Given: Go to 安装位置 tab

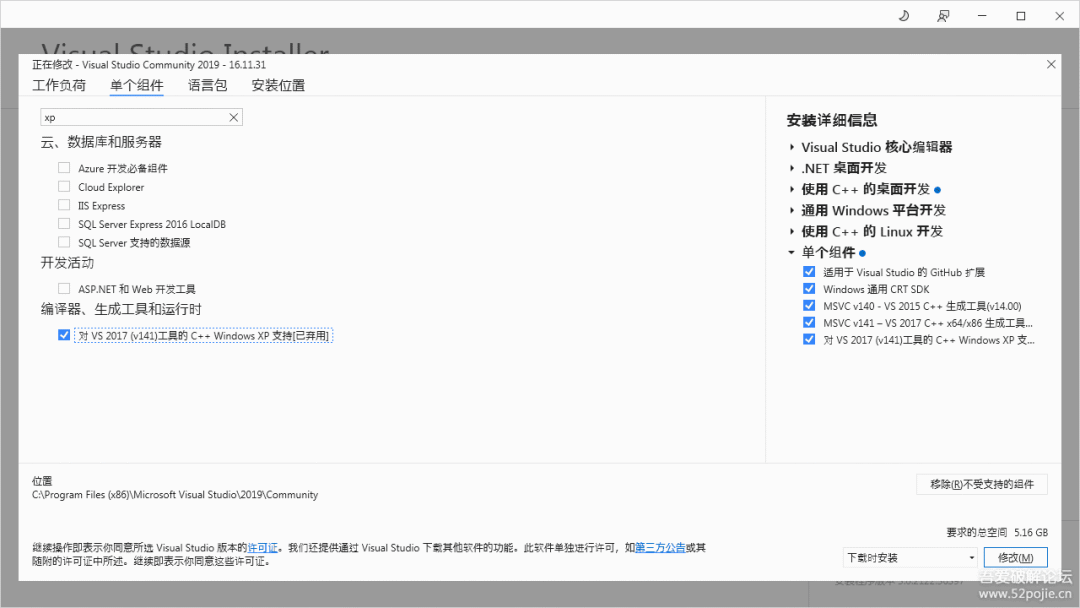Looking at the screenshot, I should coord(278,85).
